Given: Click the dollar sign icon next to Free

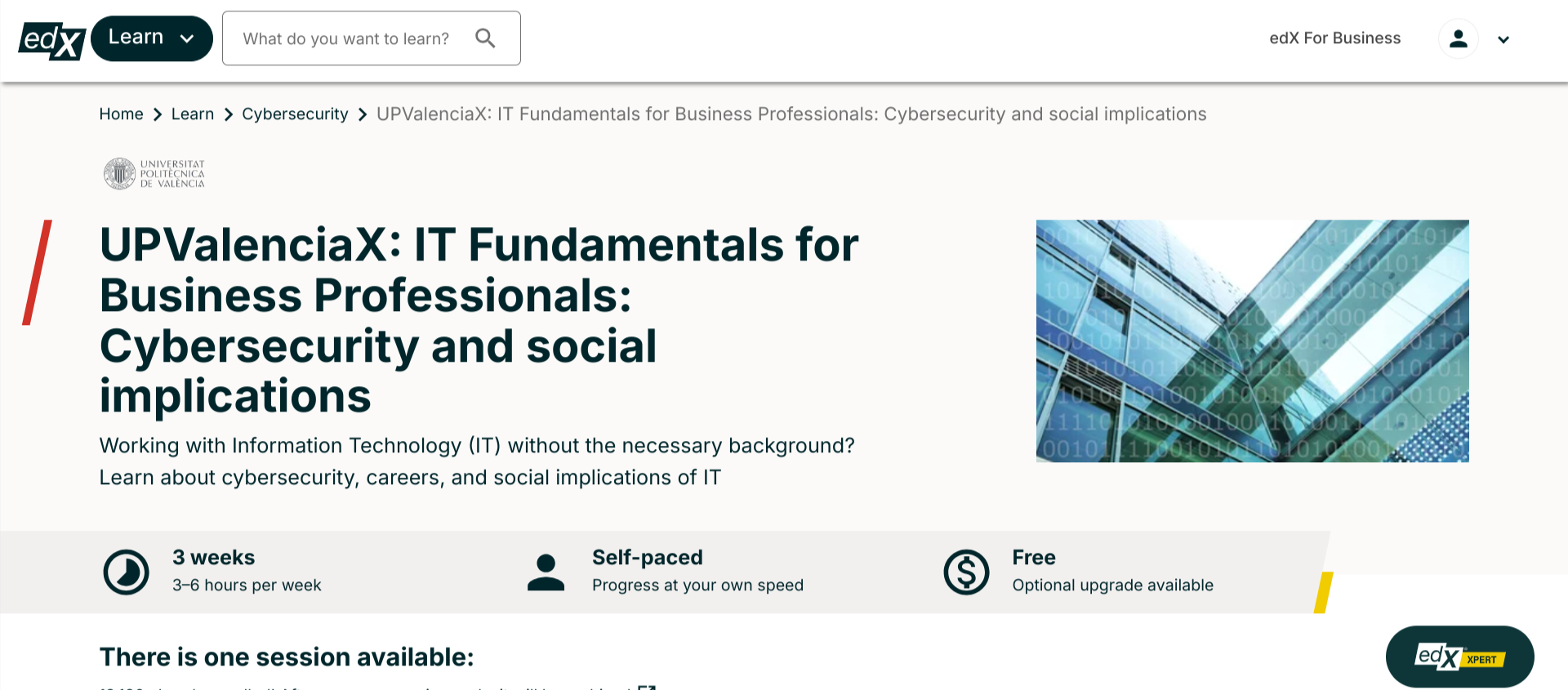Looking at the screenshot, I should [x=966, y=572].
